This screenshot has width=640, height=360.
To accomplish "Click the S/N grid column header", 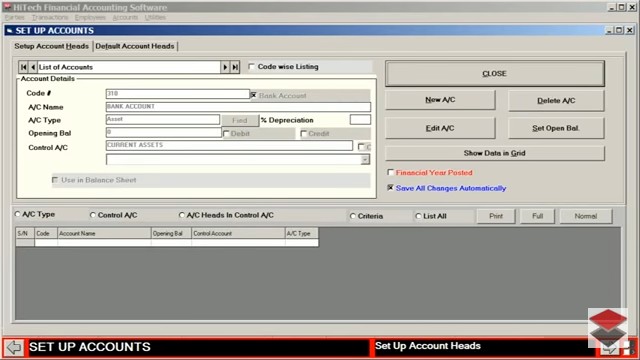I will [x=25, y=233].
